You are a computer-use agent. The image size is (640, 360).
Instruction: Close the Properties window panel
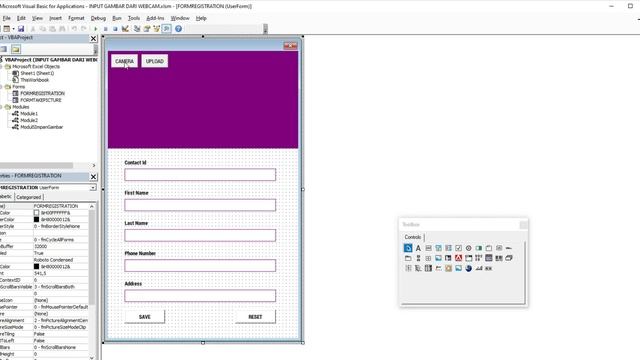93,176
